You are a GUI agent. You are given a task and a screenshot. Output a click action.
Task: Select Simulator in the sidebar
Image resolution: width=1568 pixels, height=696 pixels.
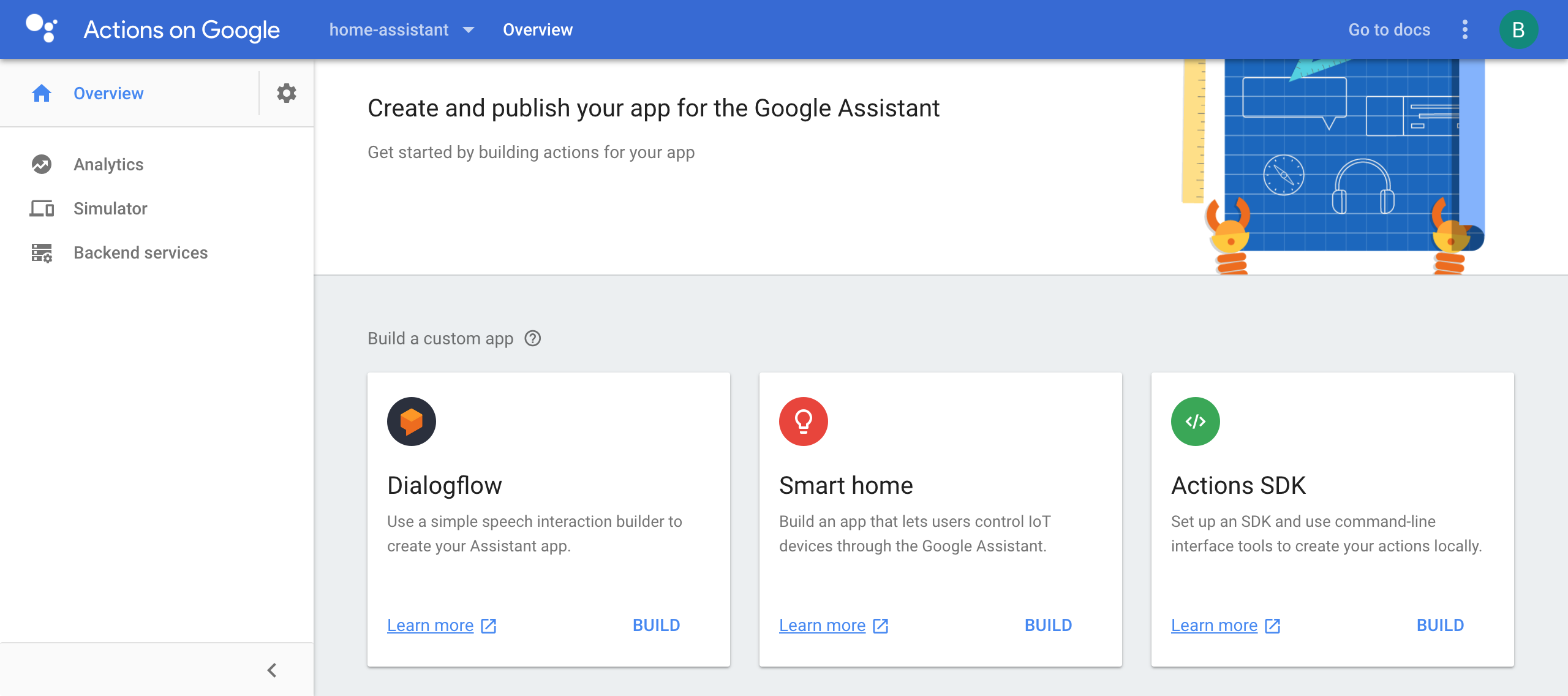coord(110,208)
